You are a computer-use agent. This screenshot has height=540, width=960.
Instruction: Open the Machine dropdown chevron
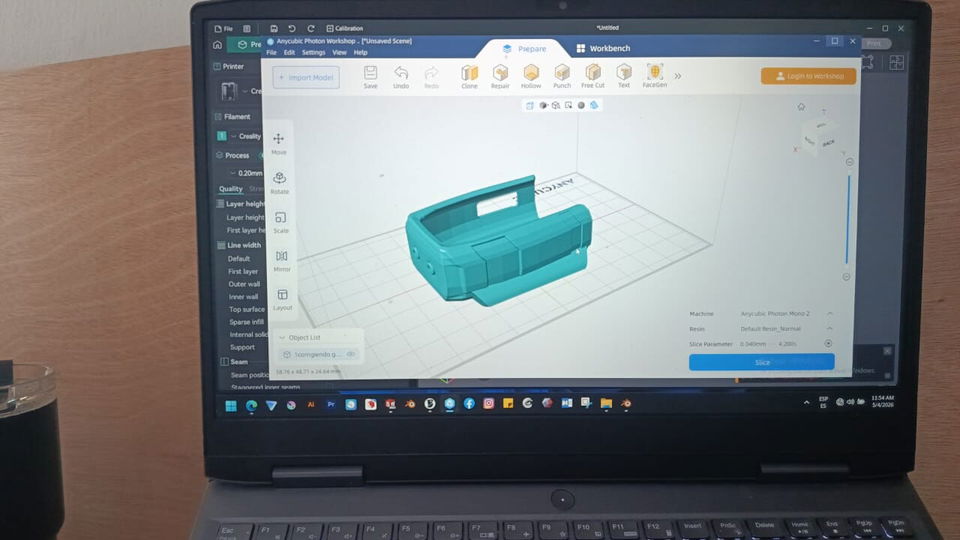830,313
